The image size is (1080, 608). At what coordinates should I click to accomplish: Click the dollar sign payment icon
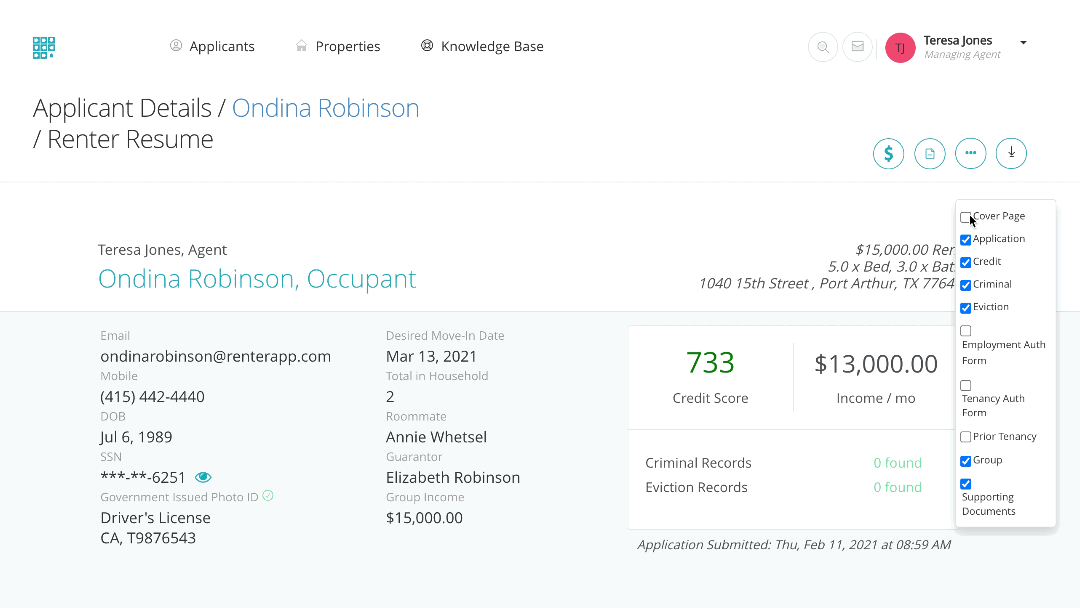click(x=888, y=153)
